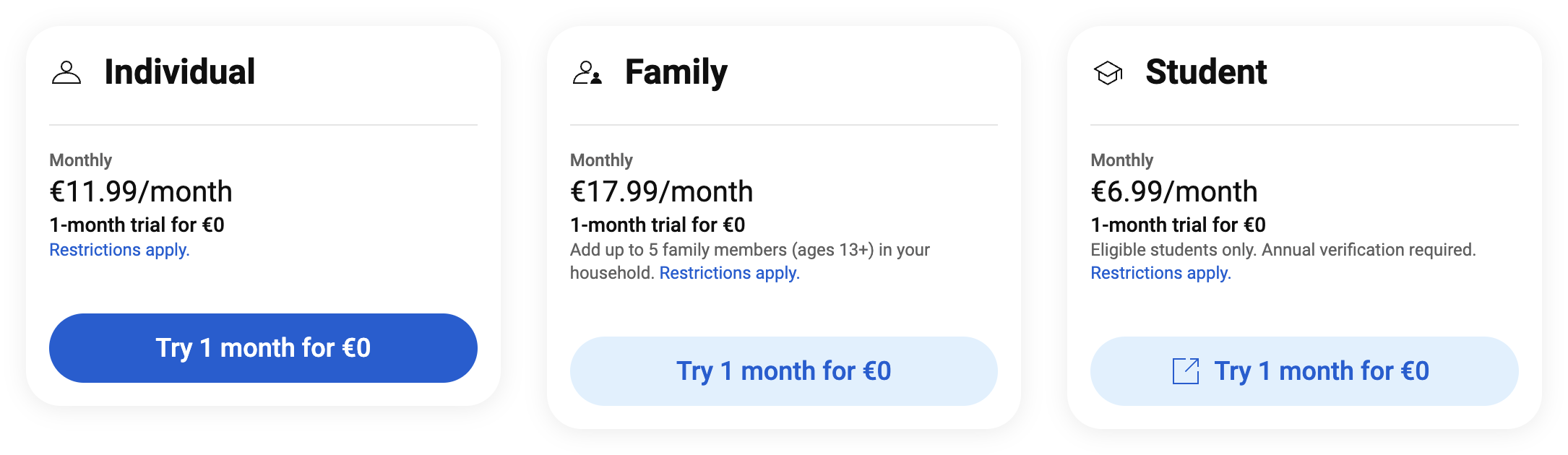Select the Individual plan heading
Viewport: 1568px width, 455px height.
180,72
